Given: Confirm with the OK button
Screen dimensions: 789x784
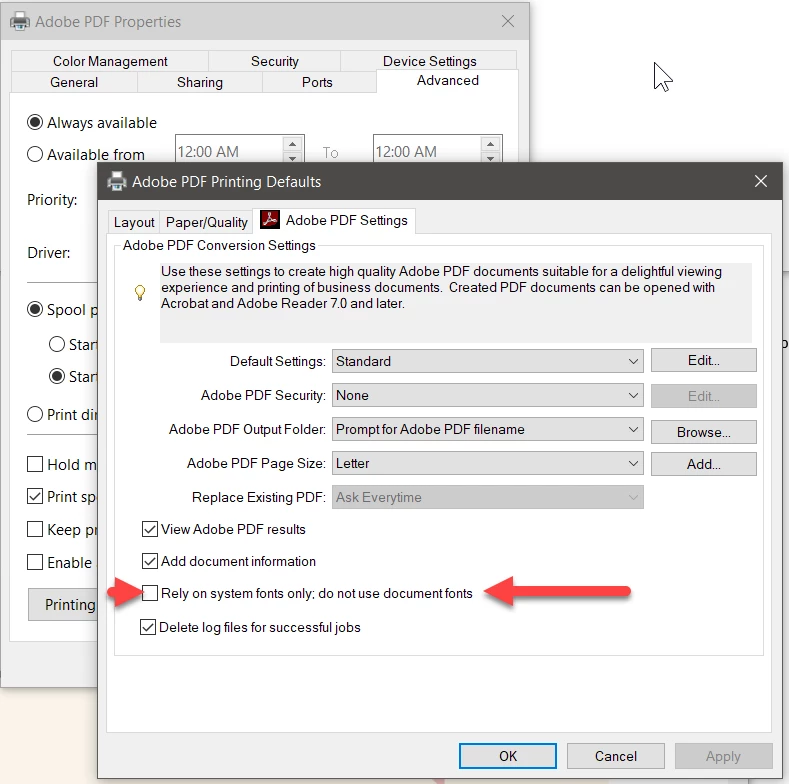Looking at the screenshot, I should [x=508, y=756].
